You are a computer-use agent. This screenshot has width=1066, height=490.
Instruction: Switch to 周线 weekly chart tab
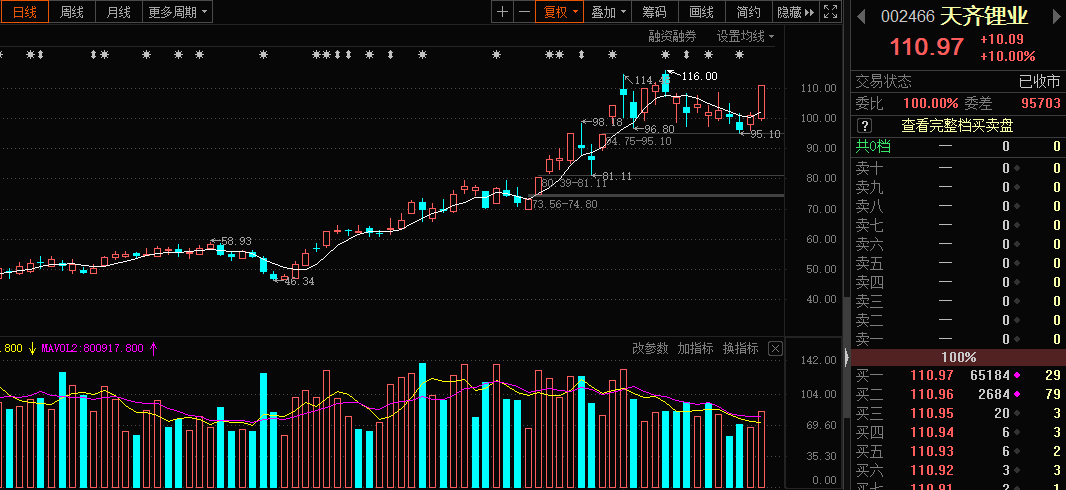[x=72, y=12]
